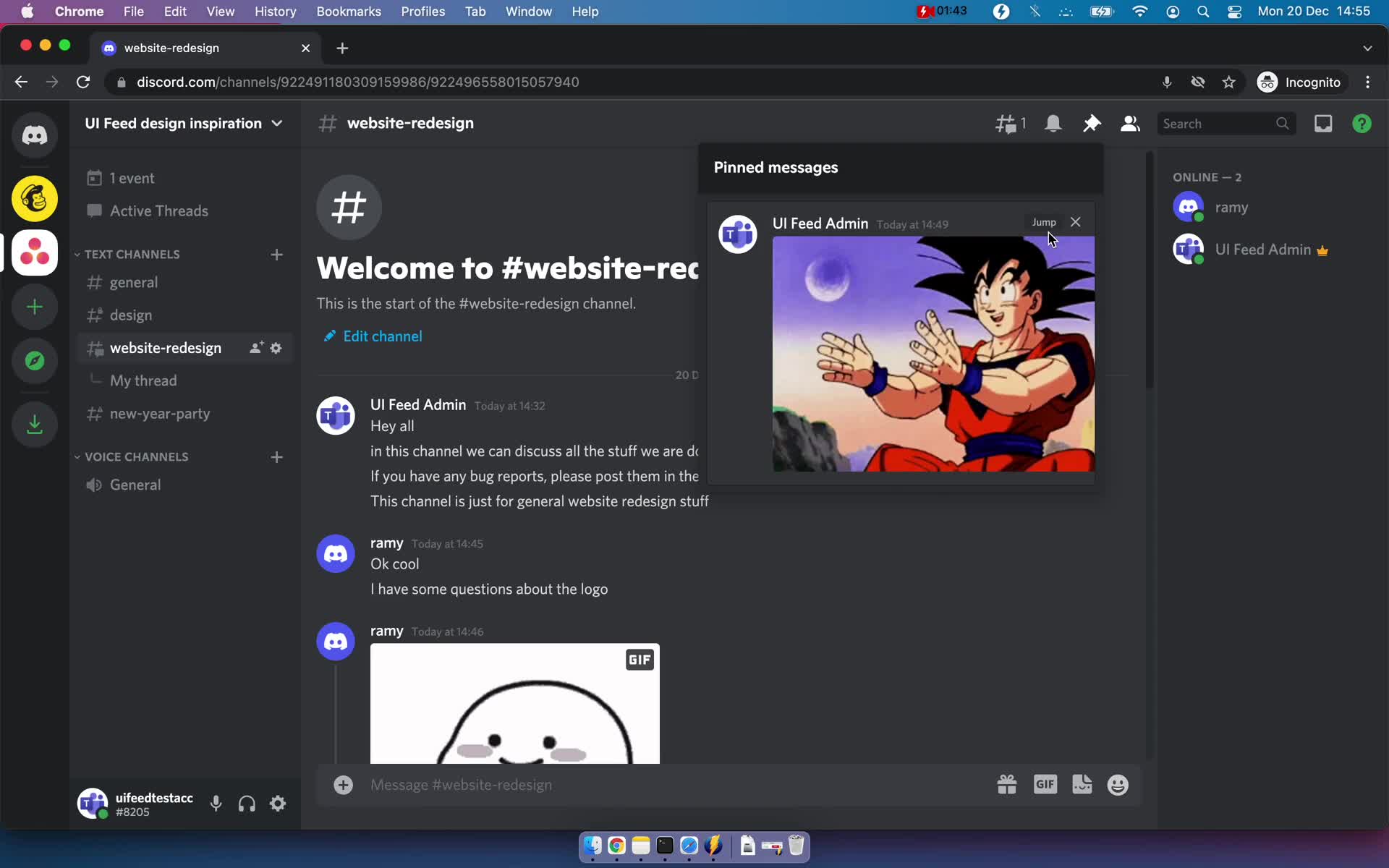Click the microphone toggle for uifeedtestacc
The height and width of the screenshot is (868, 1389).
click(x=216, y=804)
